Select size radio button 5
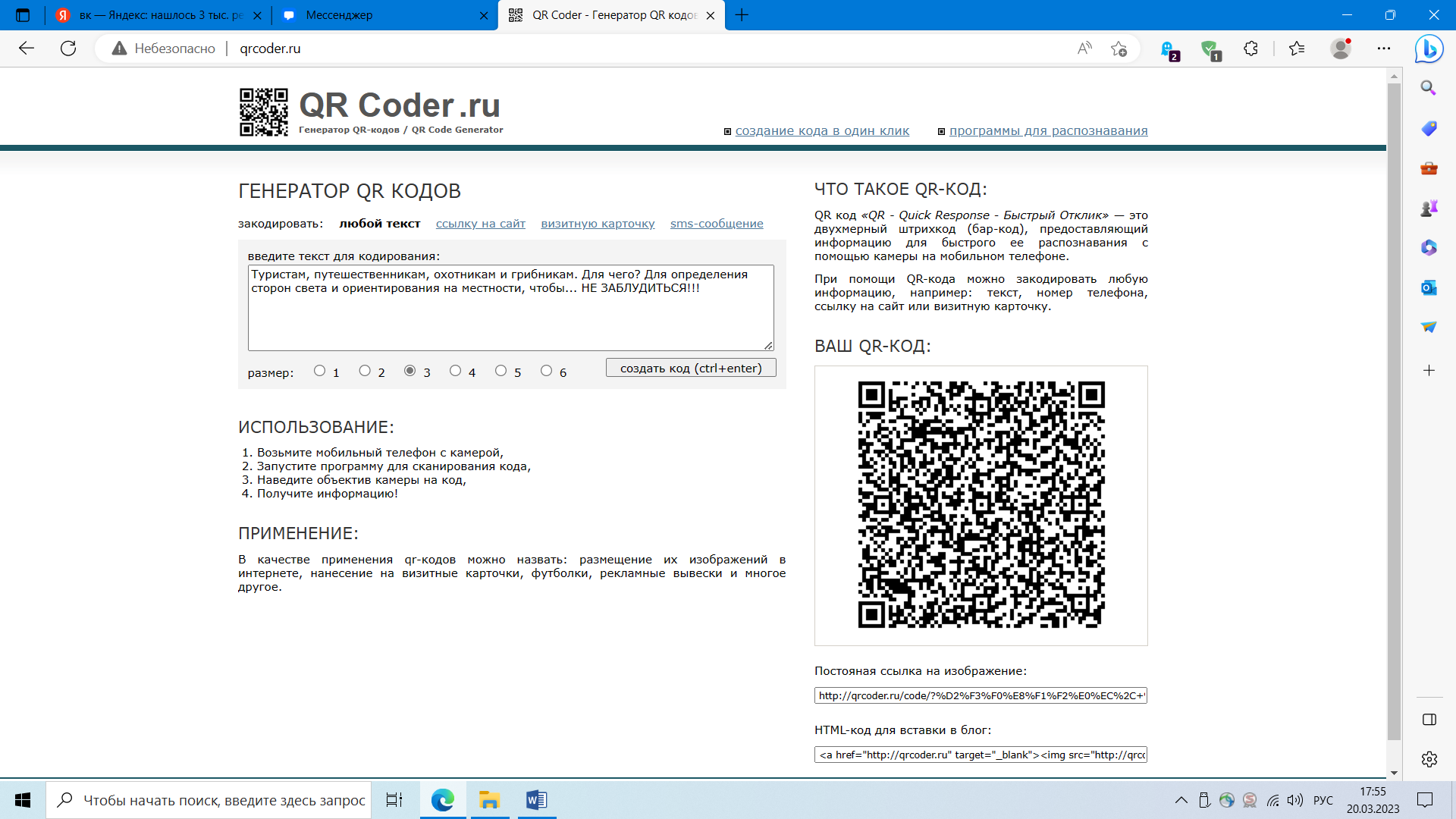 coord(500,371)
